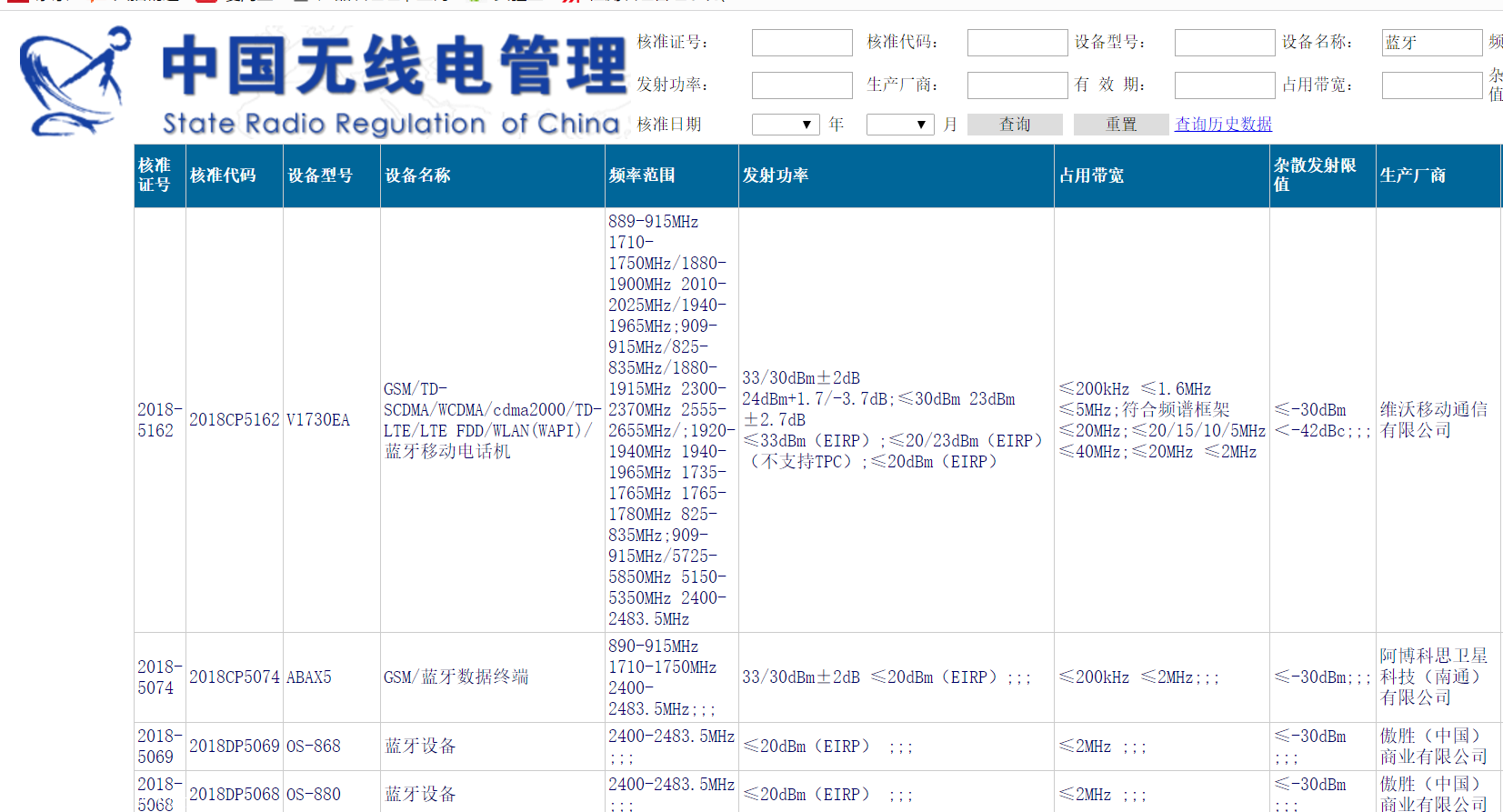Click the 核准代码 input field
The height and width of the screenshot is (812, 1503).
point(1017,43)
